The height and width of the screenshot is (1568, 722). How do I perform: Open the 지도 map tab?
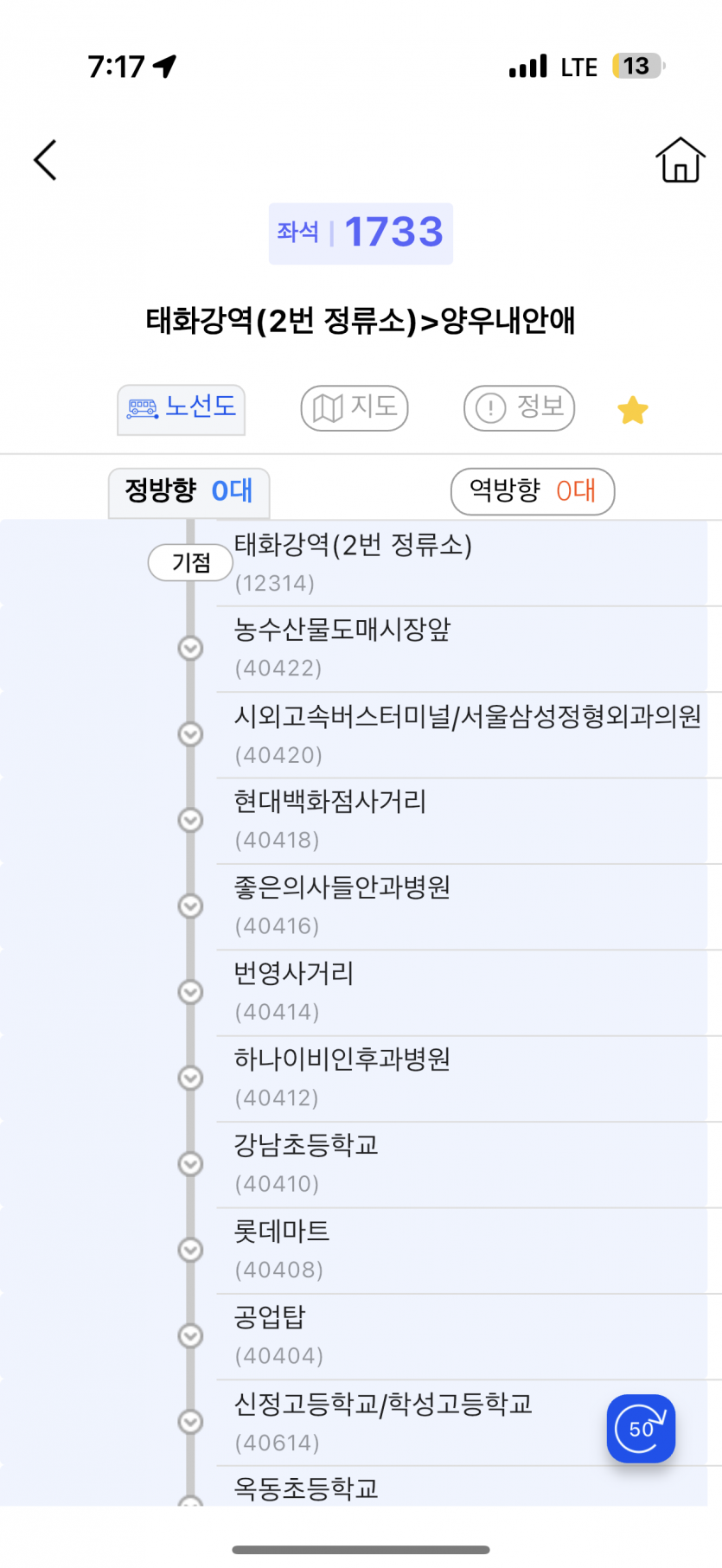355,408
